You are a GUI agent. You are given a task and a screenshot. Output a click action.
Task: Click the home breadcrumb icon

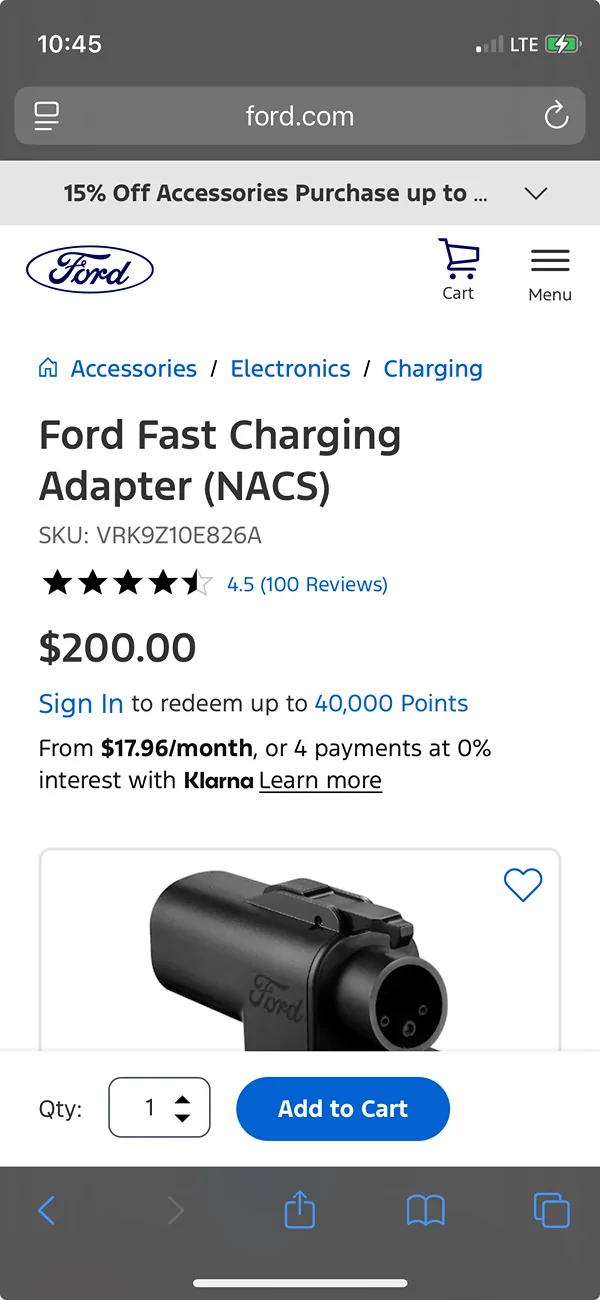pyautogui.click(x=48, y=368)
